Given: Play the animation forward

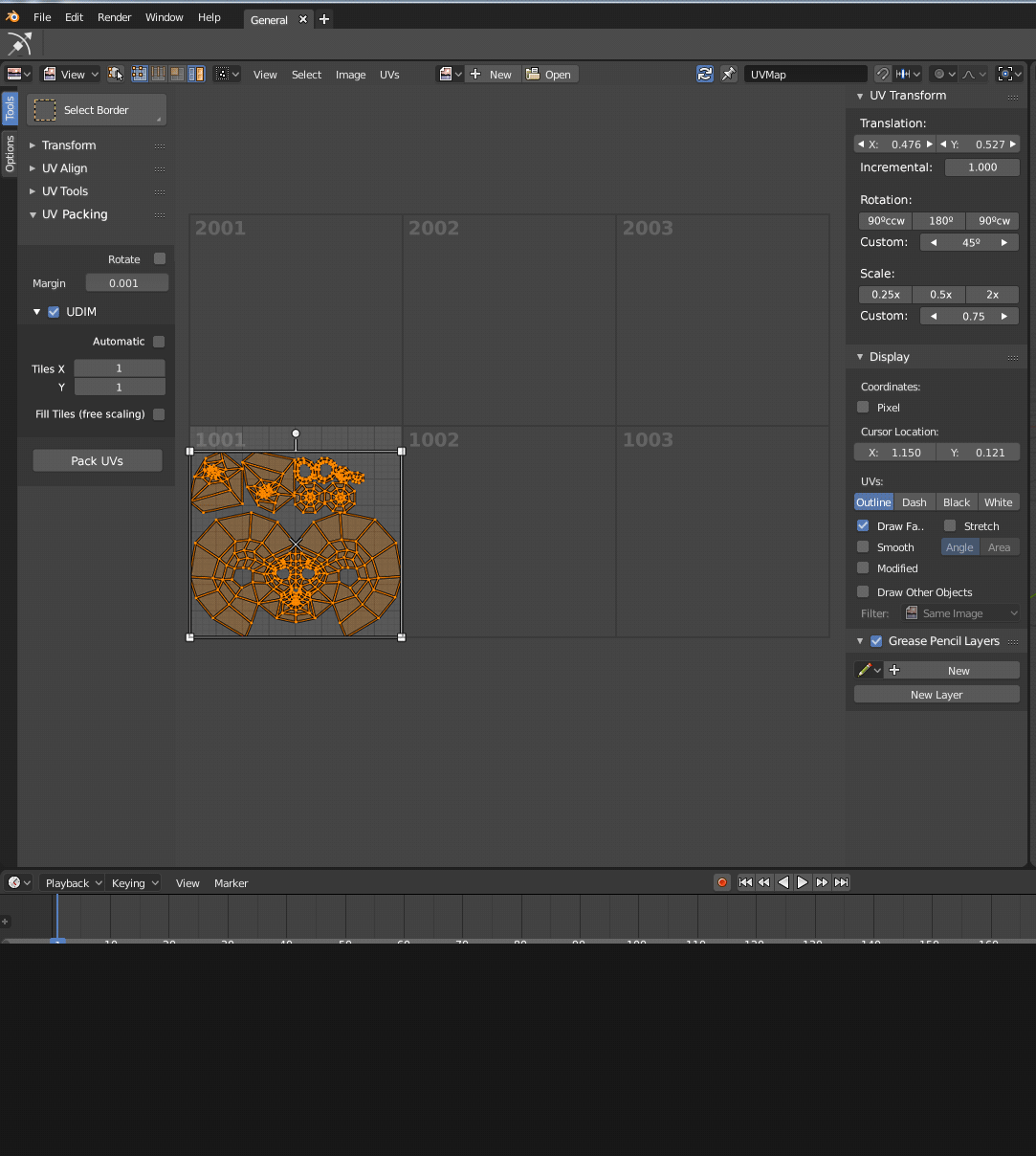Looking at the screenshot, I should click(803, 882).
